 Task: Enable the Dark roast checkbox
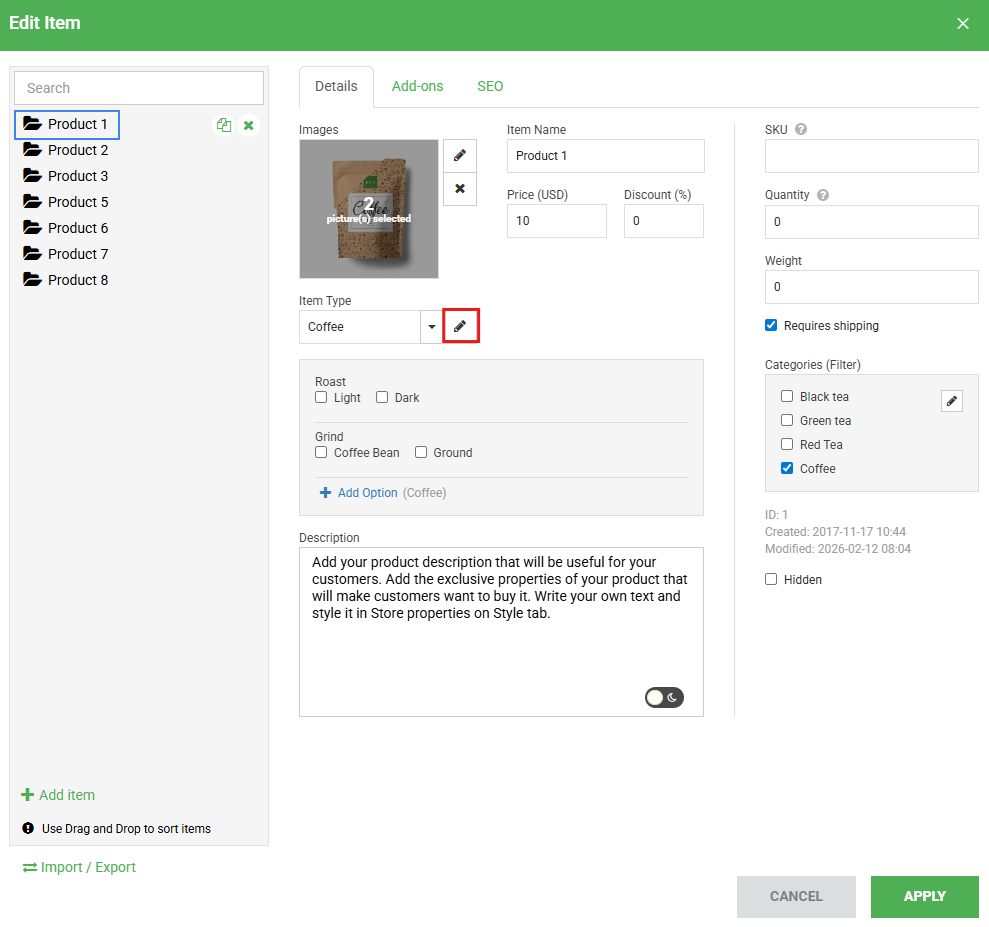click(382, 397)
